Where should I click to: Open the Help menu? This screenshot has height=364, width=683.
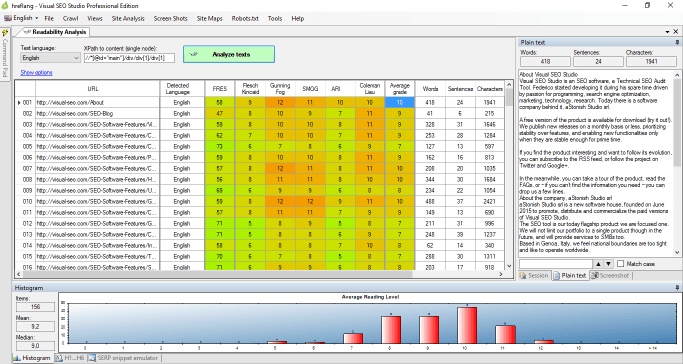click(298, 18)
